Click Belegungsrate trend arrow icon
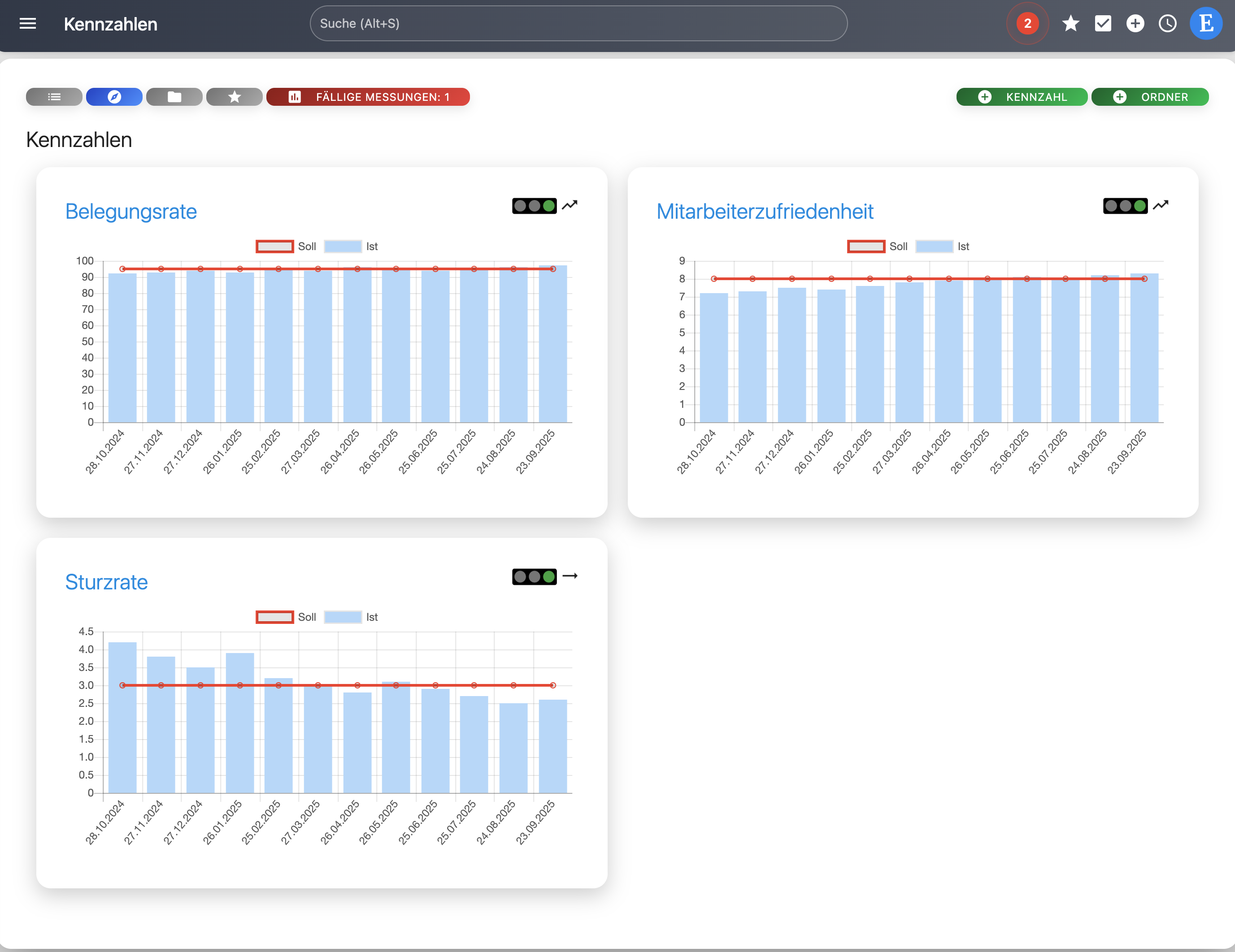 570,205
